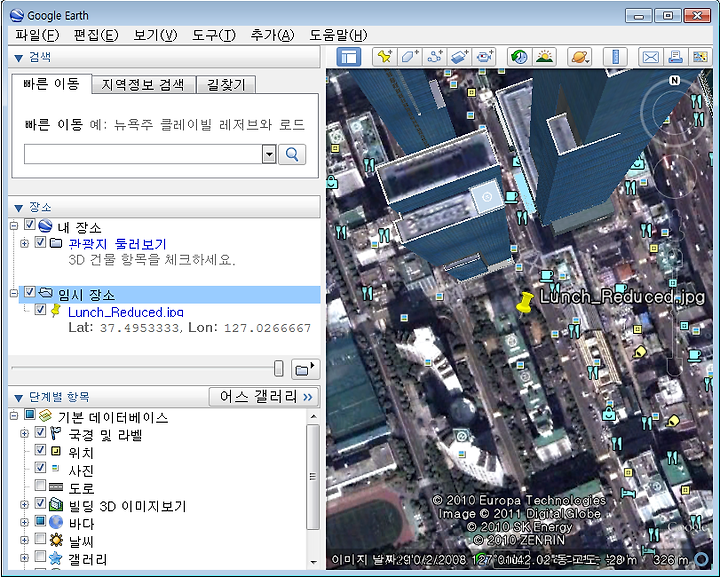Image resolution: width=720 pixels, height=577 pixels.
Task: Toggle the 국경 및 라벨 layer checkbox
Action: pos(40,432)
